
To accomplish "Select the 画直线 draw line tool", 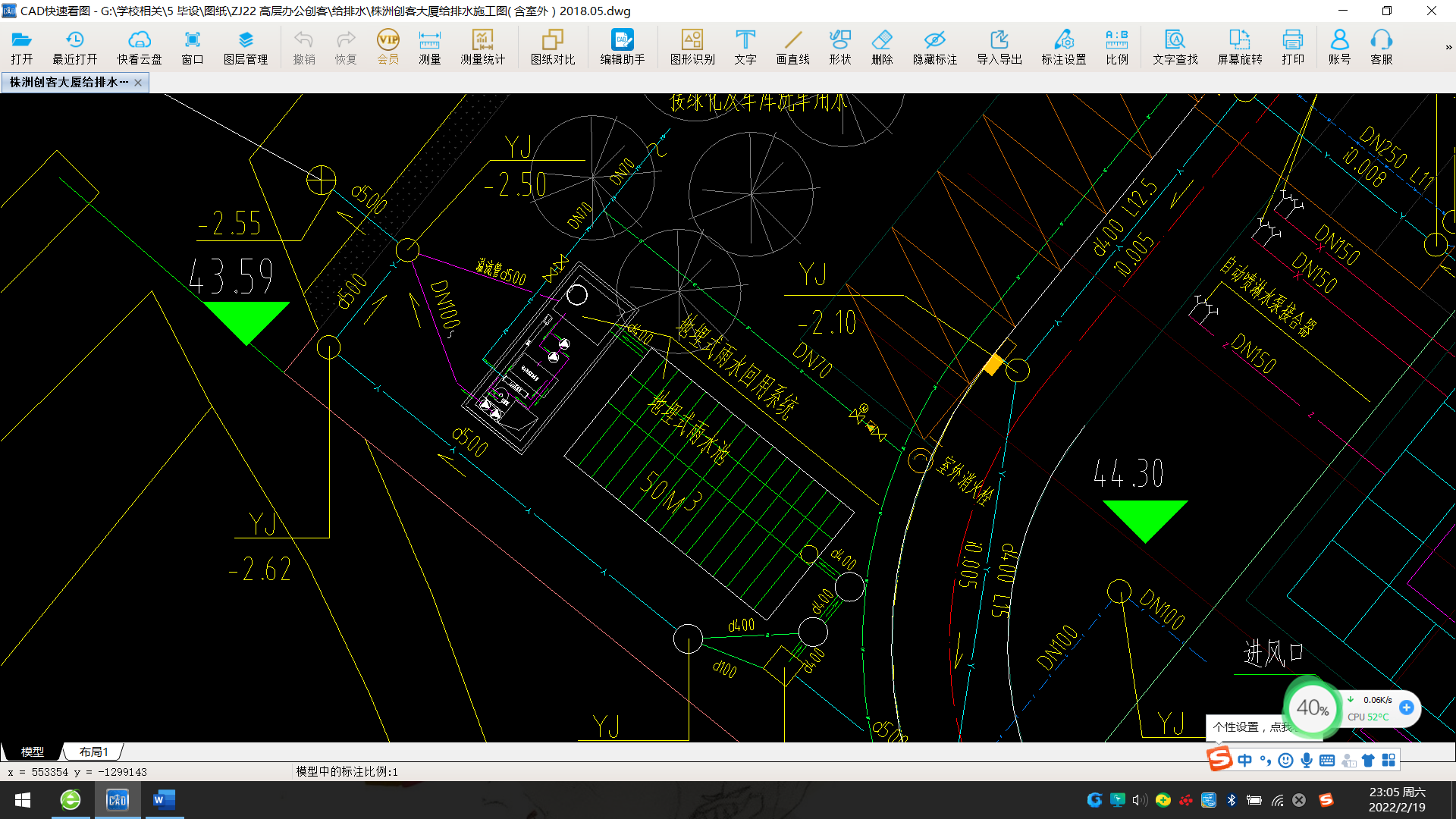I will 793,47.
